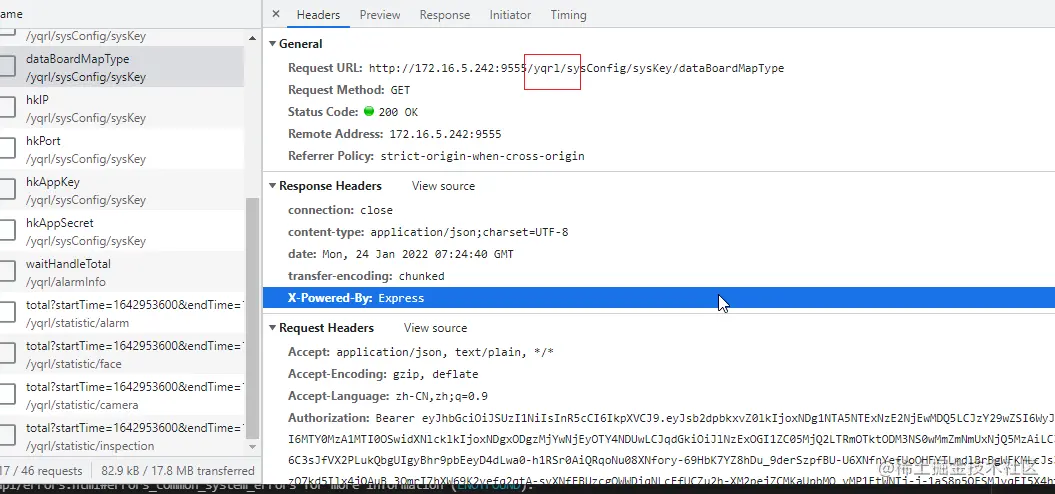Viewport: 1055px width, 494px height.
Task: Click the request list scrollbar thumb
Action: pyautogui.click(x=252, y=316)
